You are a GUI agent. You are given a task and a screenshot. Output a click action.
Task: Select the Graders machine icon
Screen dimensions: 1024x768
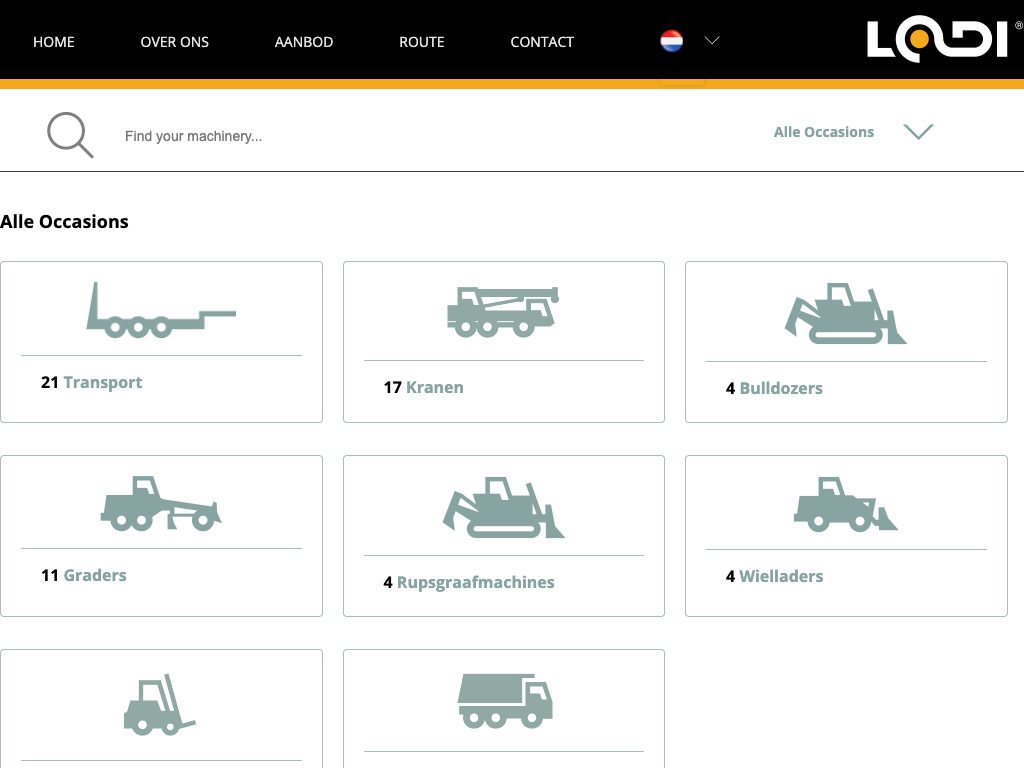[161, 504]
